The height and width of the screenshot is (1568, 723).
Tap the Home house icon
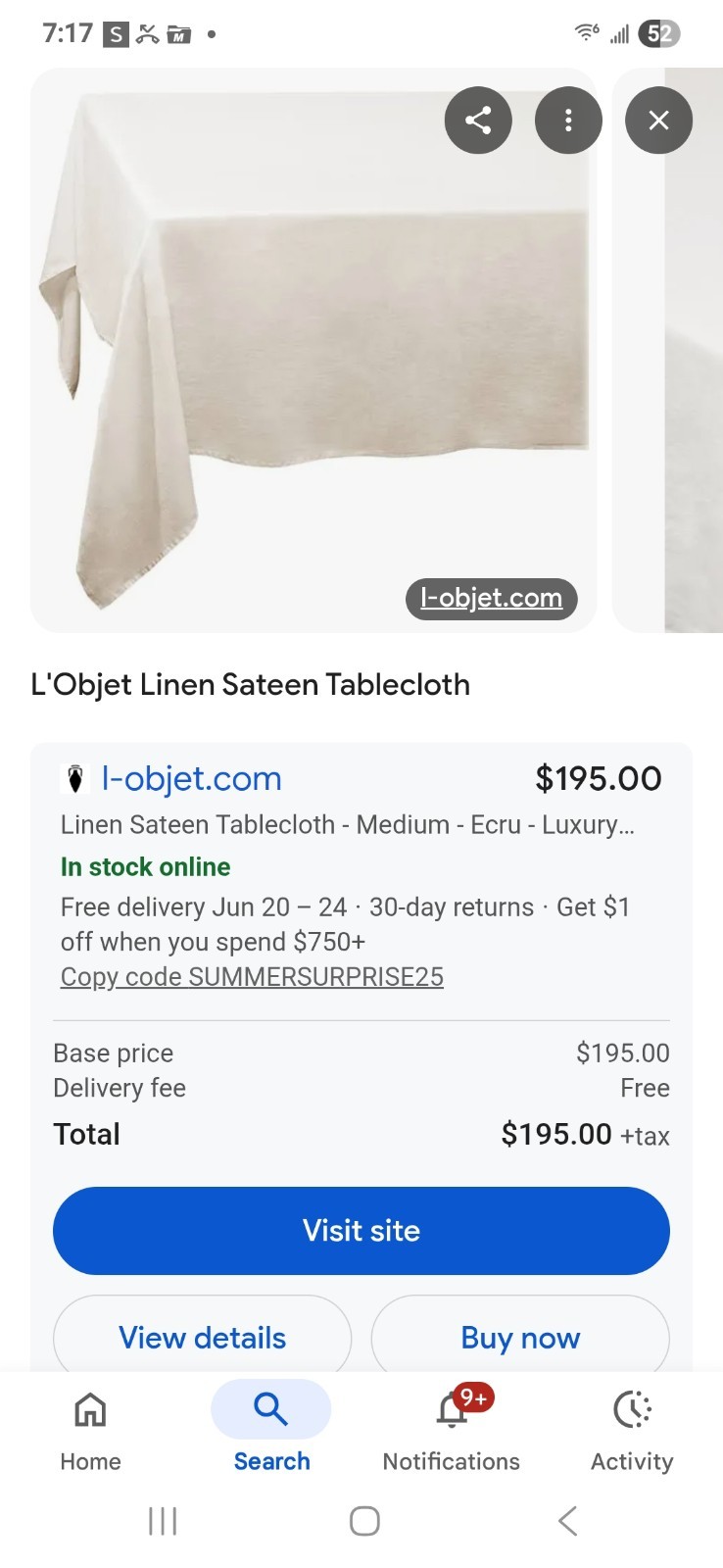(89, 1409)
